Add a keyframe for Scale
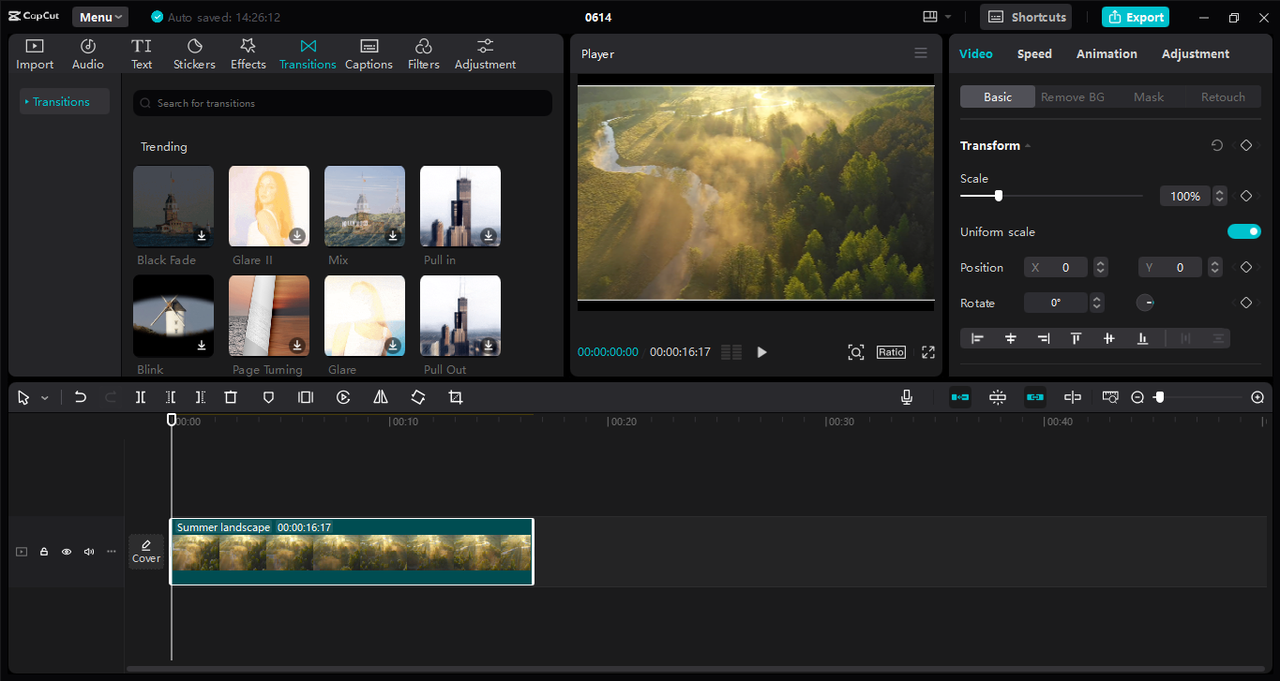 pos(1246,196)
